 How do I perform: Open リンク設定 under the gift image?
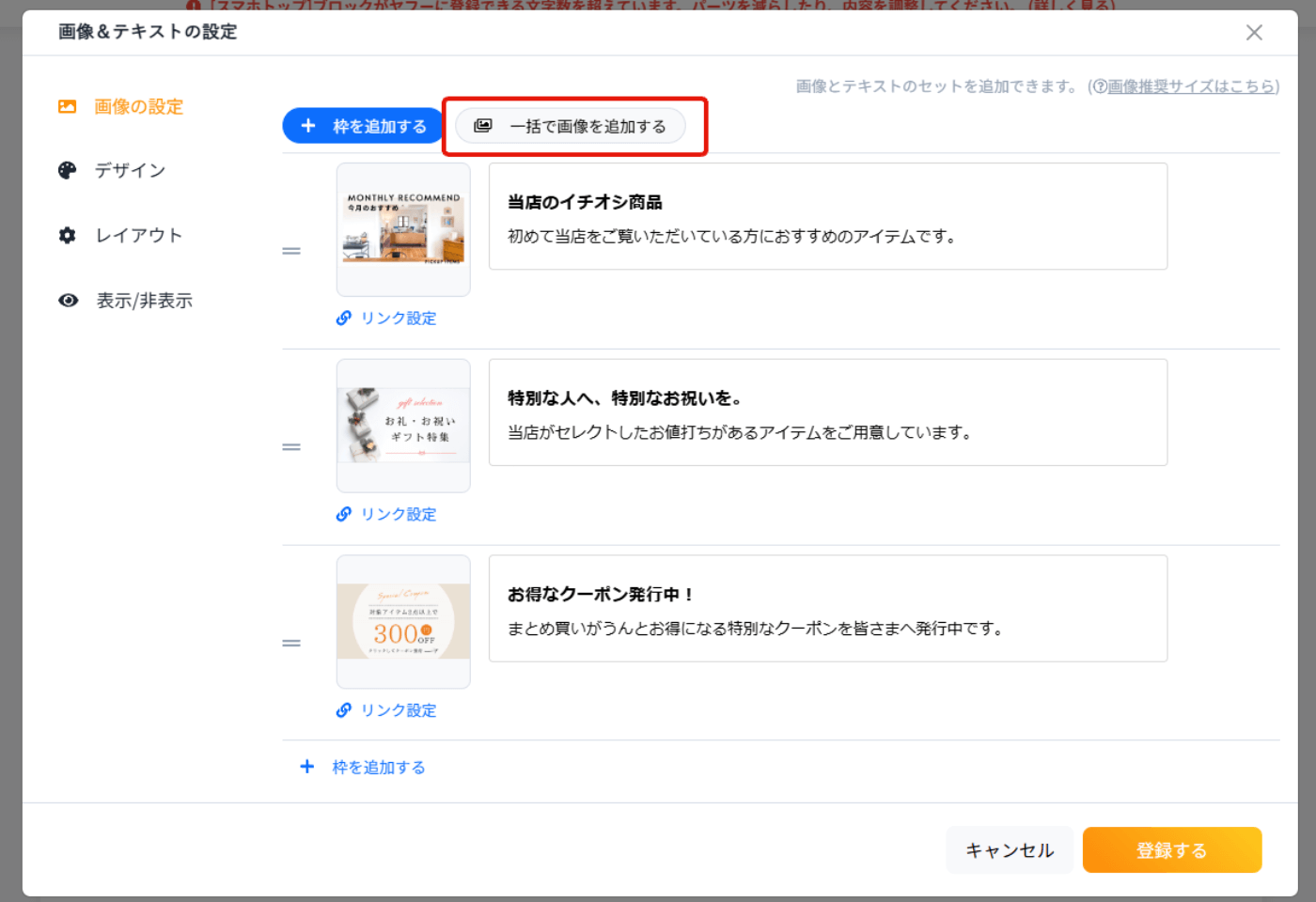pyautogui.click(x=386, y=514)
